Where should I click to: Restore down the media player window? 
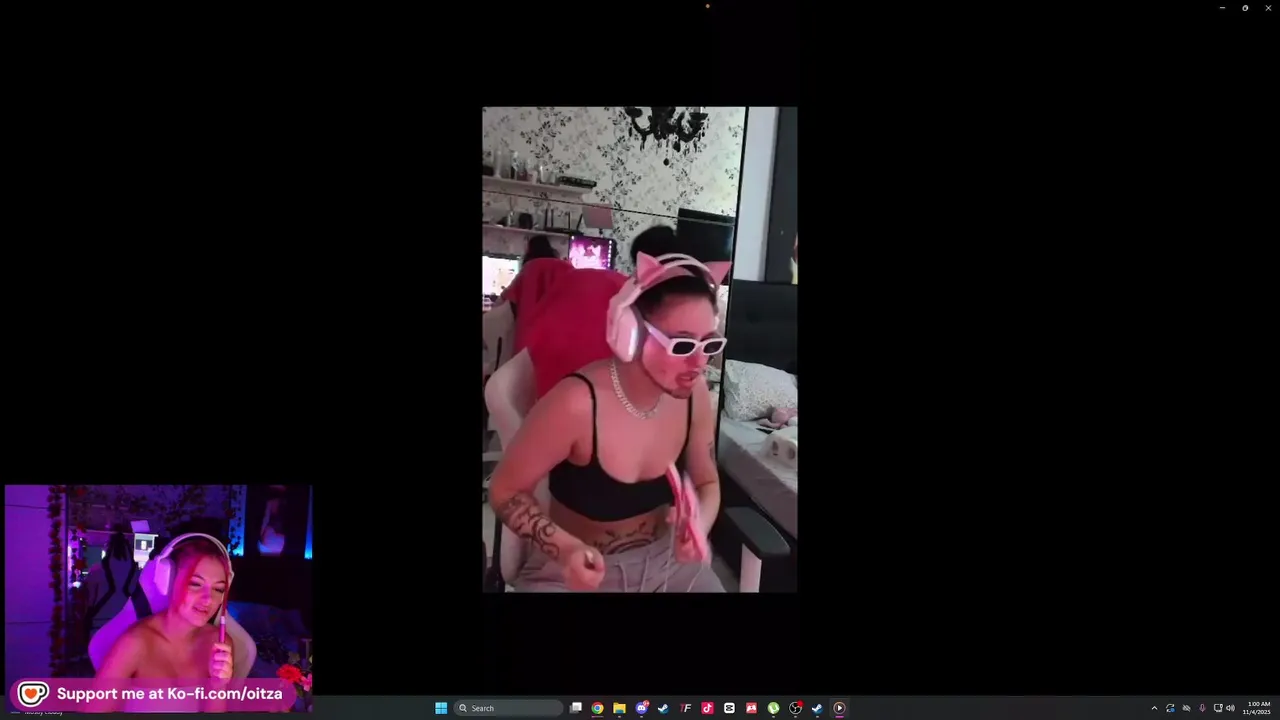pyautogui.click(x=1245, y=8)
